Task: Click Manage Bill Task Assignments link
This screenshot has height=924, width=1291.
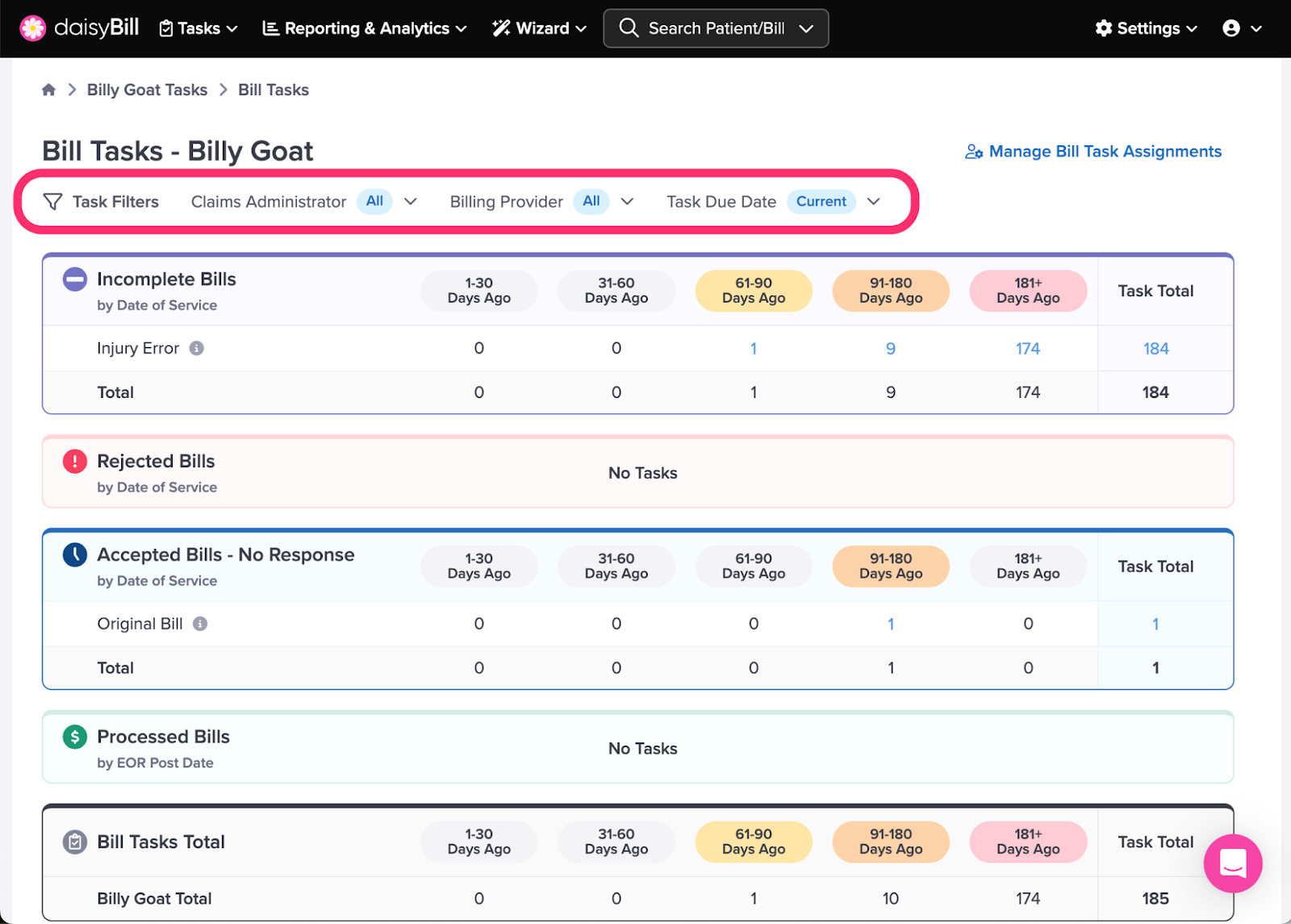Action: coord(1093,152)
